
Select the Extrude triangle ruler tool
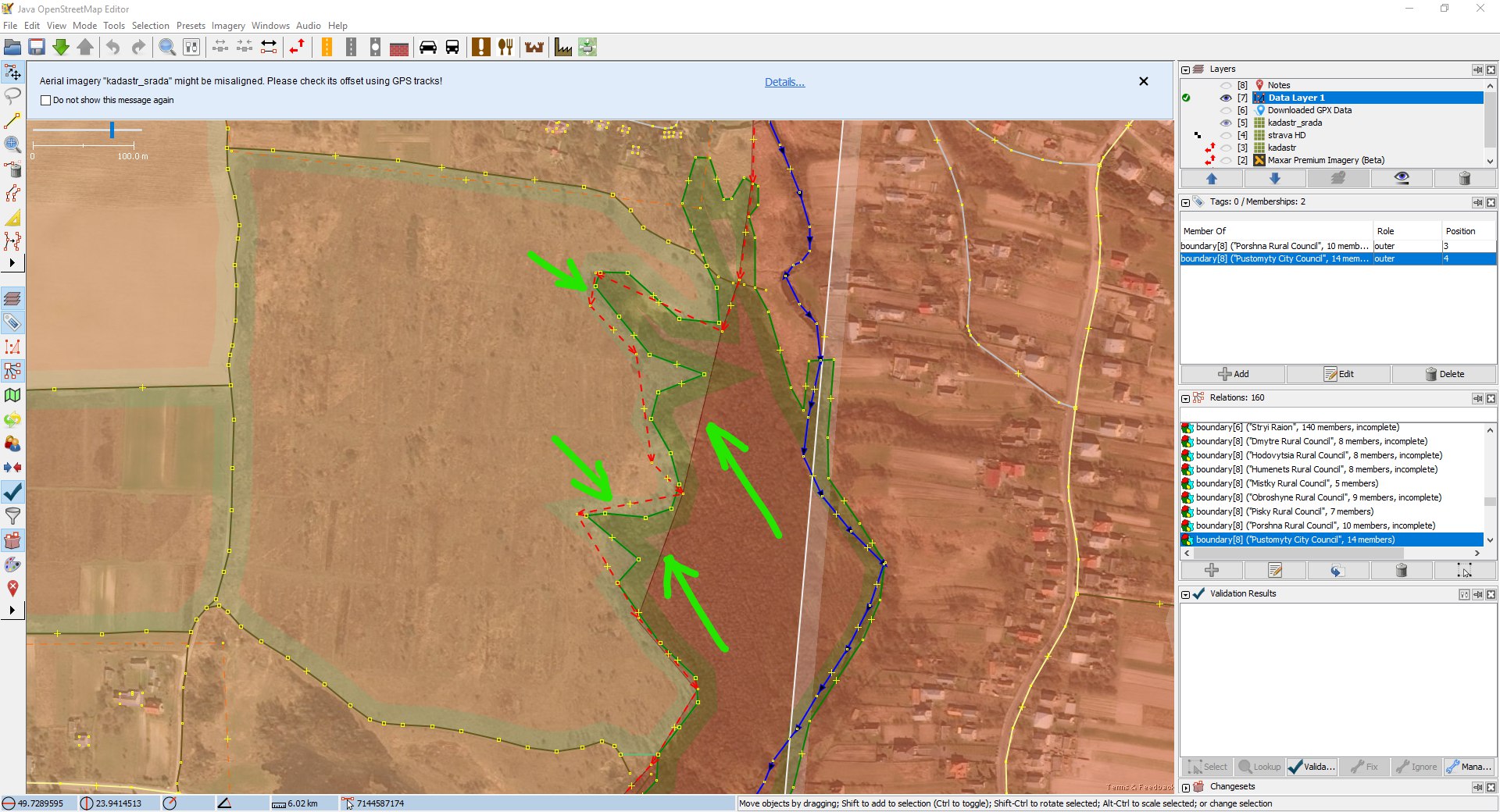(12, 217)
